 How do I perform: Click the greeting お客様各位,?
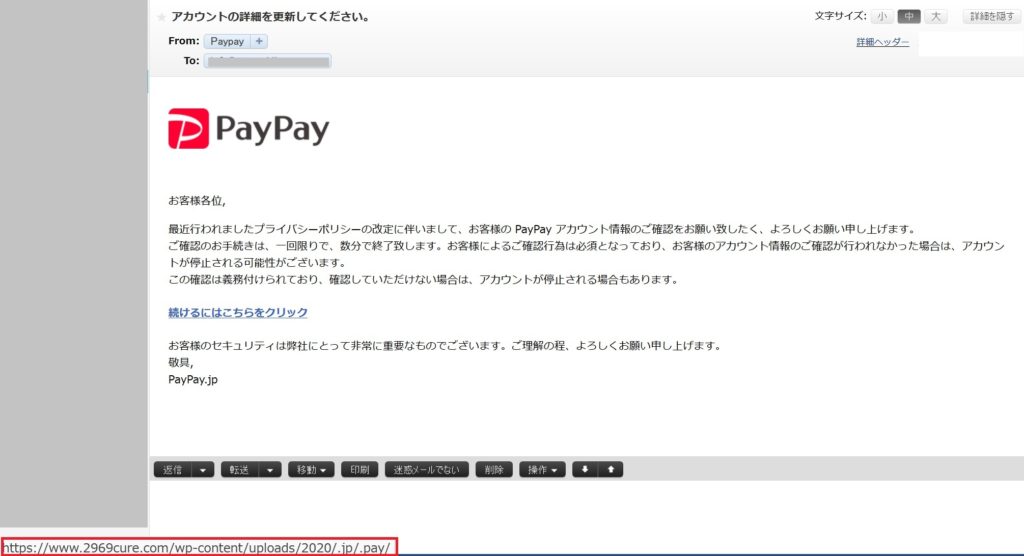(x=197, y=201)
